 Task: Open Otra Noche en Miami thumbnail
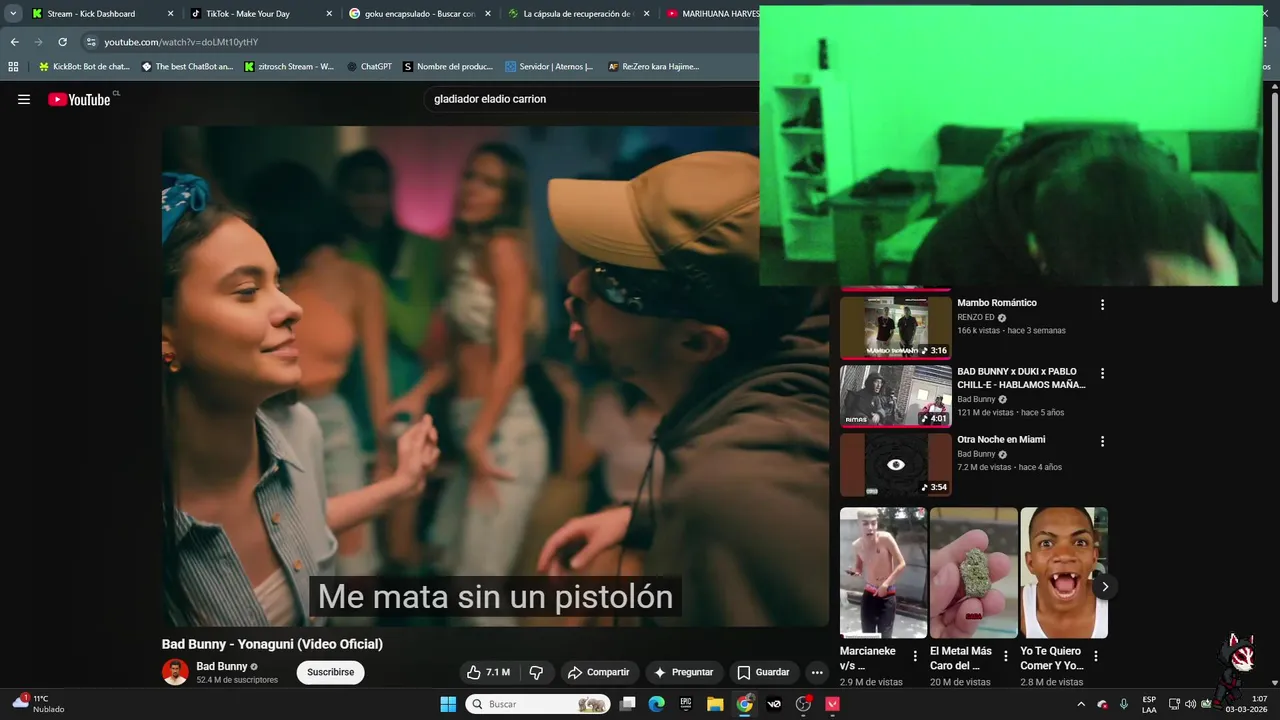point(895,464)
